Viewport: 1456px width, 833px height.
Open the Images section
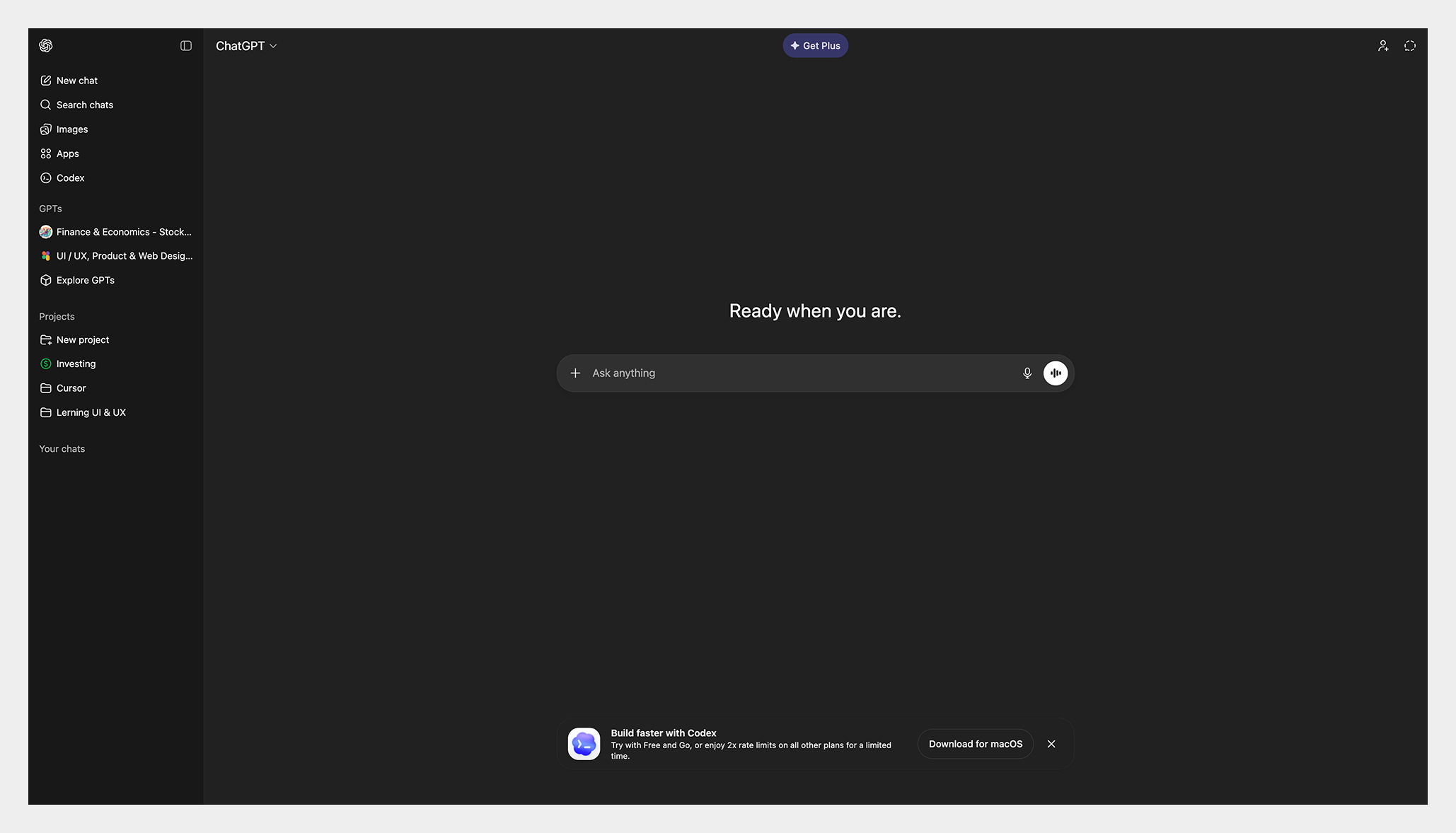pos(72,129)
